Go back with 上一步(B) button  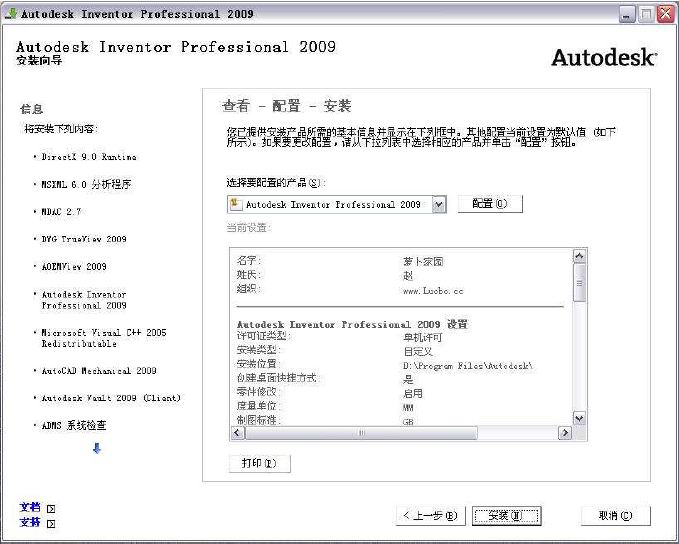coord(430,515)
